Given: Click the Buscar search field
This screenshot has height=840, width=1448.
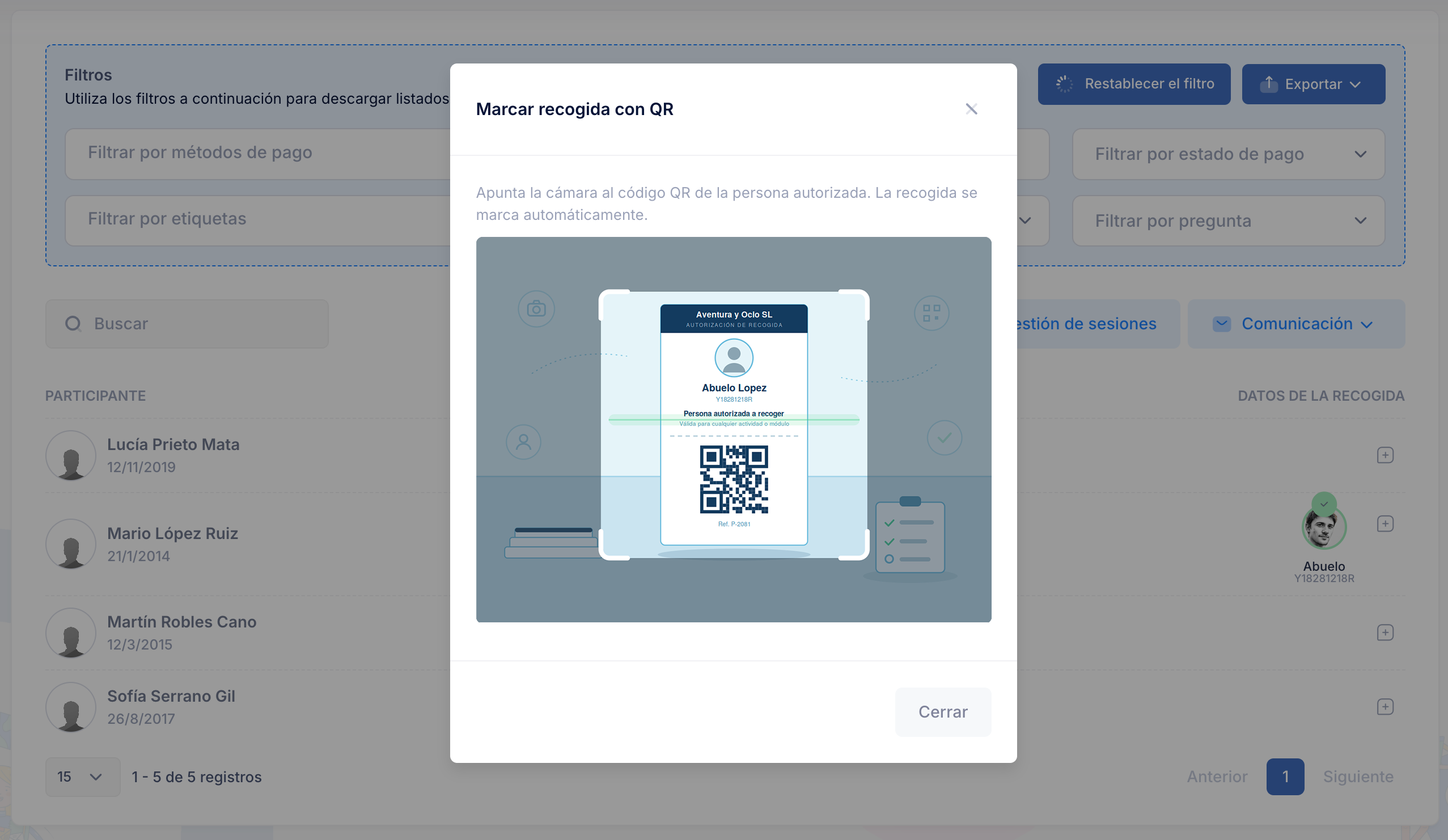Looking at the screenshot, I should coord(187,324).
